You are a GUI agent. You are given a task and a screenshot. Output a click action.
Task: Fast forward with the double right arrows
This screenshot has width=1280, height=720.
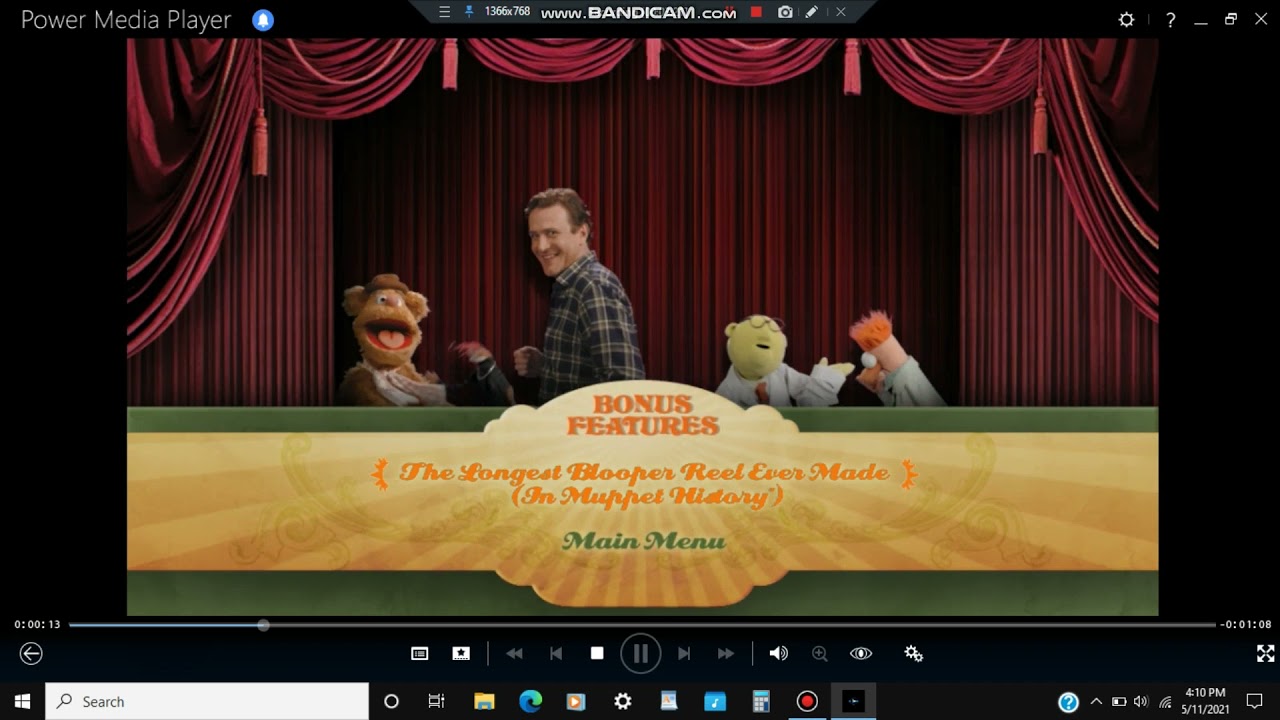click(x=726, y=653)
